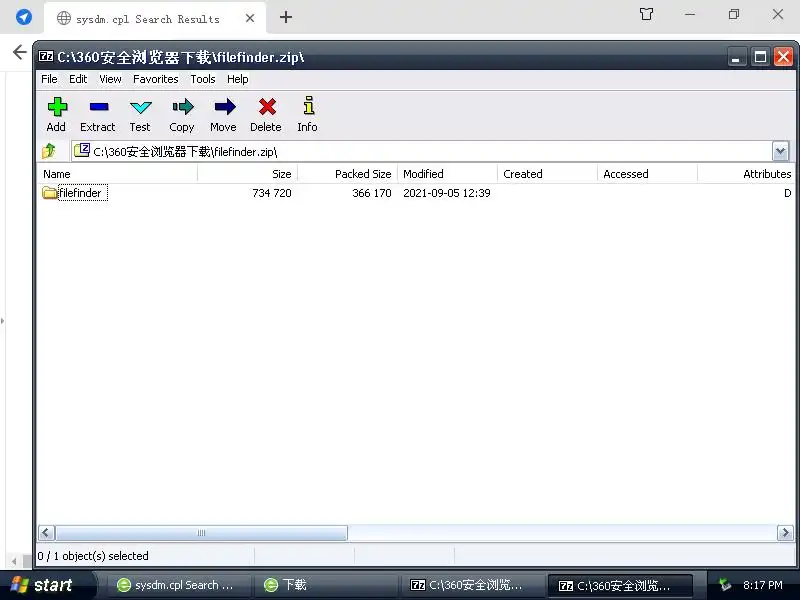
Task: Minimize the browser window
Action: (690, 14)
